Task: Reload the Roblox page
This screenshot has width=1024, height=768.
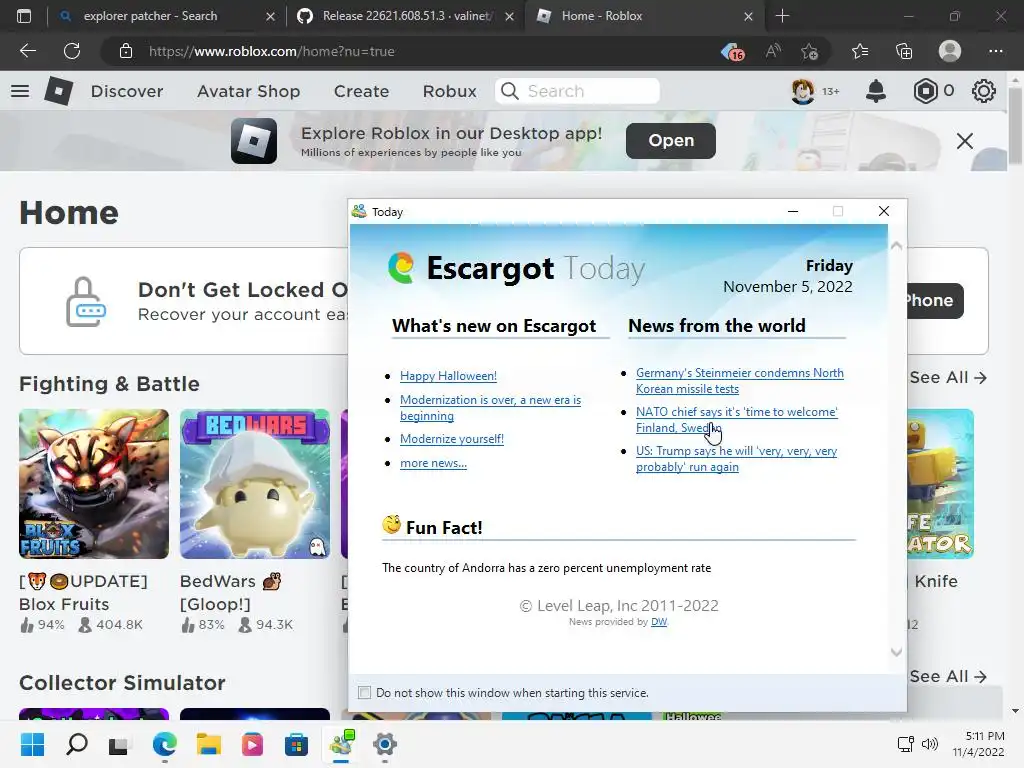Action: [72, 51]
